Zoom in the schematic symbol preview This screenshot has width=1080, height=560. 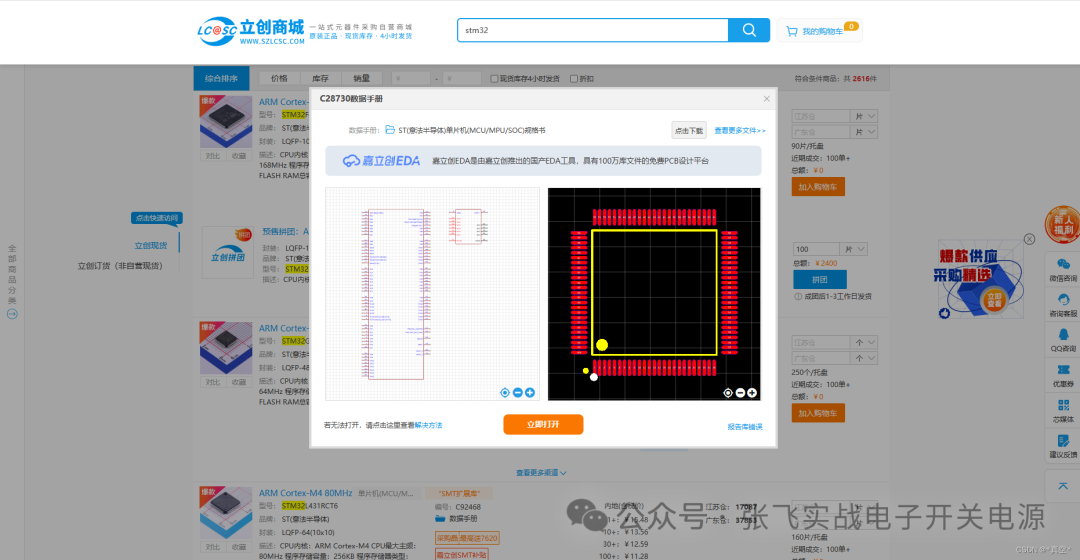pyautogui.click(x=530, y=393)
